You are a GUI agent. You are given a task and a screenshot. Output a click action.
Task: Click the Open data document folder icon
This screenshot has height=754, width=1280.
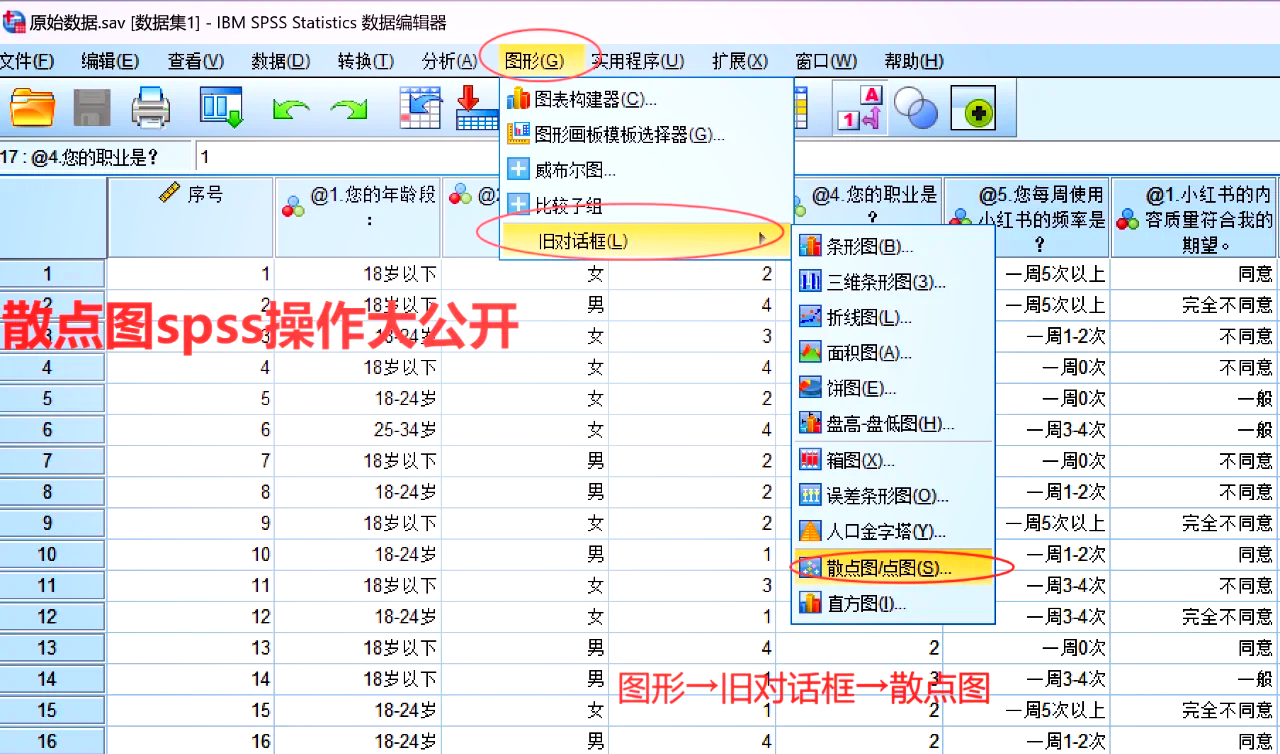[x=32, y=108]
